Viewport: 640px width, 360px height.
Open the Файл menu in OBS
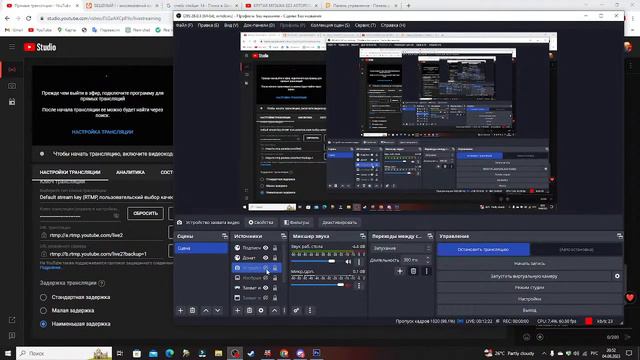(184, 25)
